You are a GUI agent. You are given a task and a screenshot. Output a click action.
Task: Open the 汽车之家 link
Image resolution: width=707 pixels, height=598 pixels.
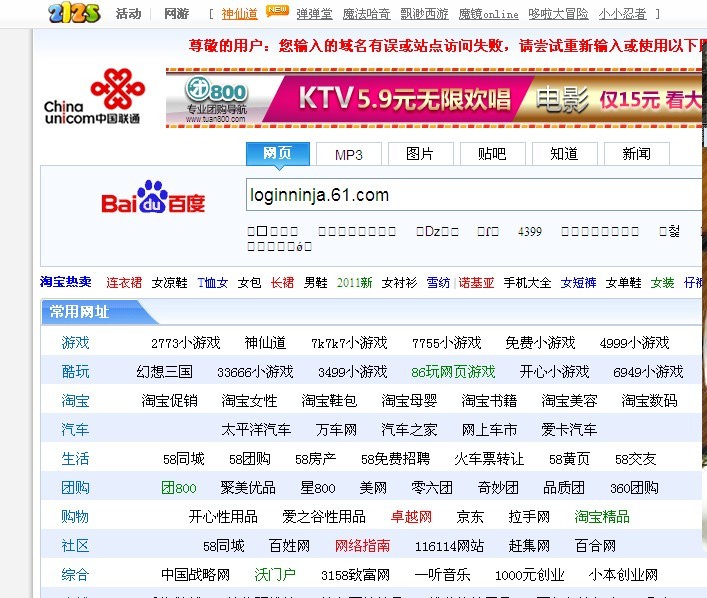point(409,429)
